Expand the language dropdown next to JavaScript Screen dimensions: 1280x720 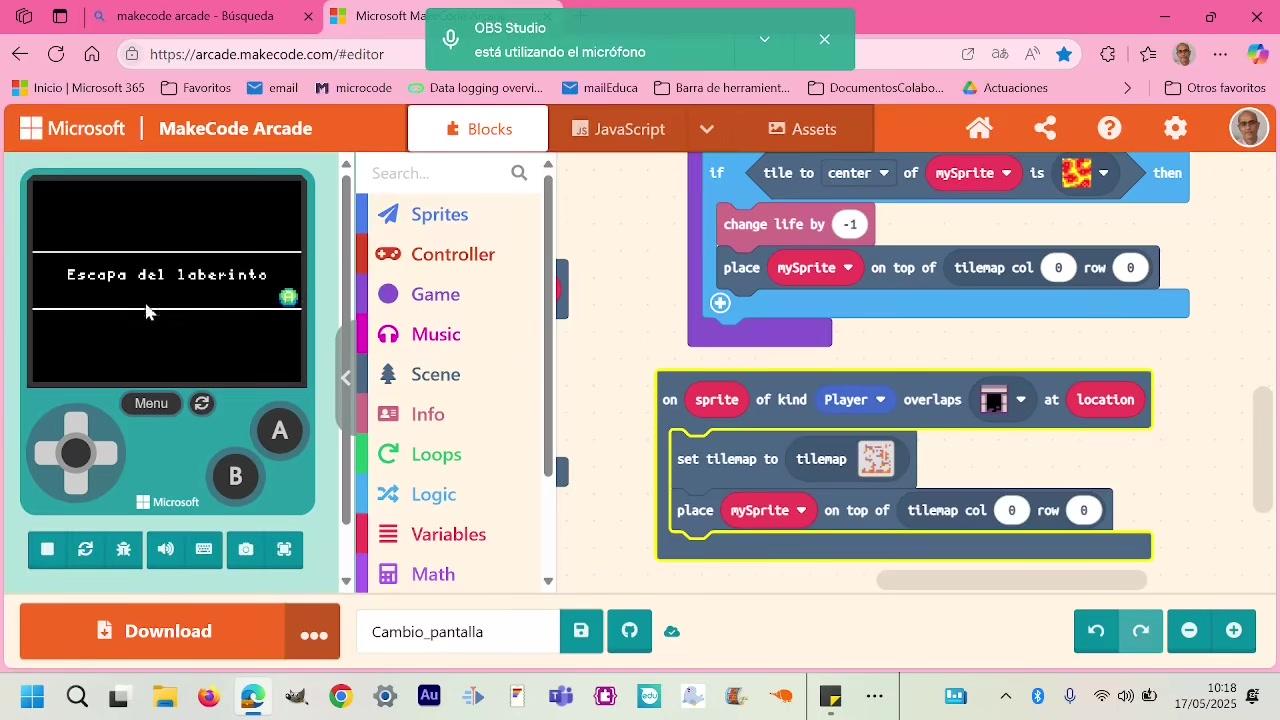point(707,128)
